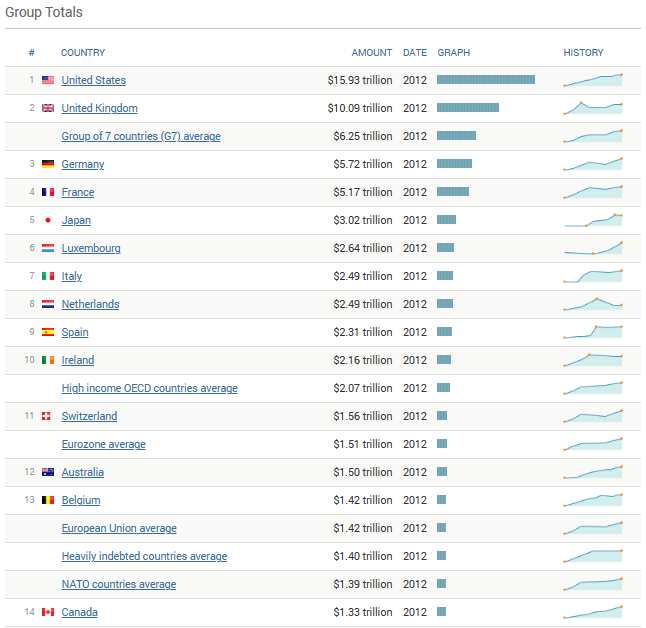This screenshot has width=646, height=628.
Task: Open the United Kingdom link
Action: pyautogui.click(x=99, y=108)
